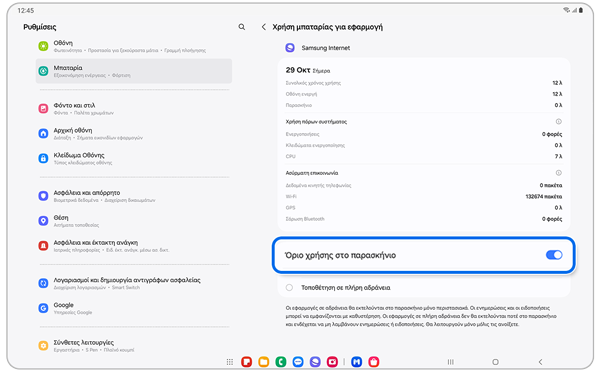600x371 pixels.
Task: Open Αρχική οθόνη home icon
Action: [43, 133]
